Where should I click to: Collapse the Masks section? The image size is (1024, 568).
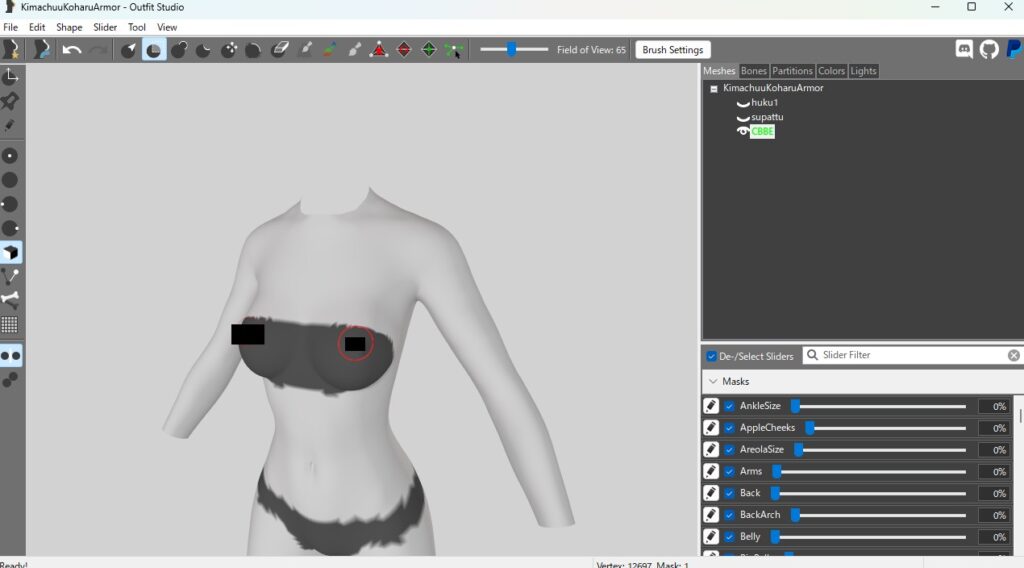tap(712, 381)
